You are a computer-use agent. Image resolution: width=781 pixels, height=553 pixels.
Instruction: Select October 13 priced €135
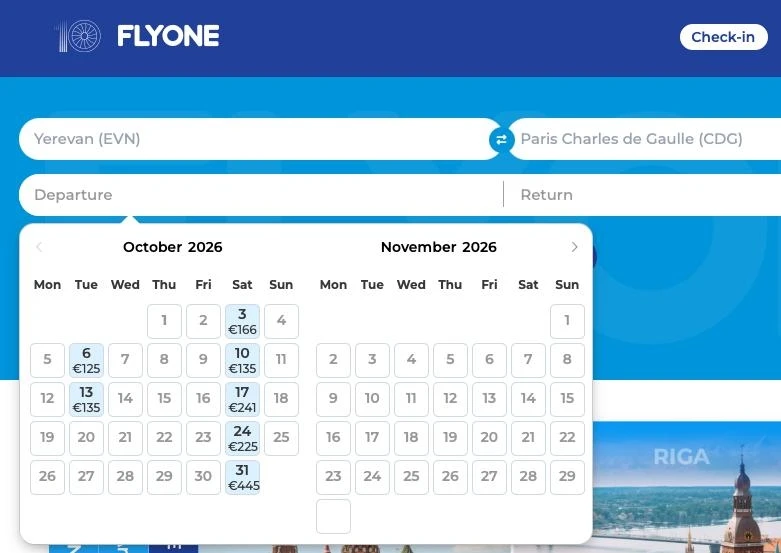86,399
